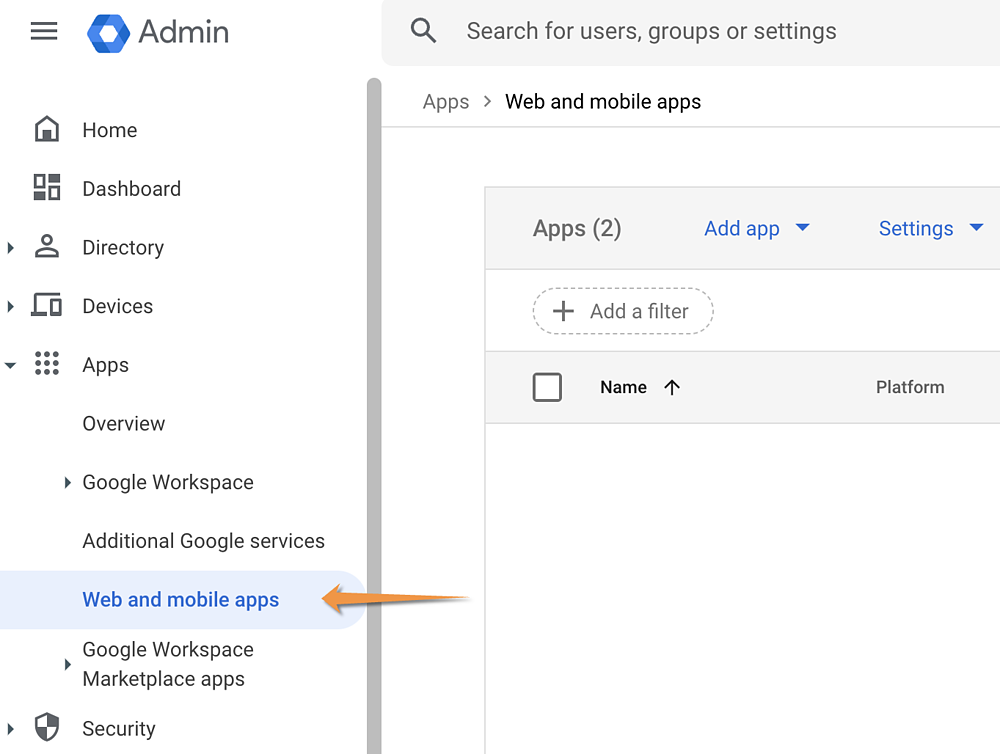Click the Platform column header
The image size is (1000, 754).
click(910, 387)
